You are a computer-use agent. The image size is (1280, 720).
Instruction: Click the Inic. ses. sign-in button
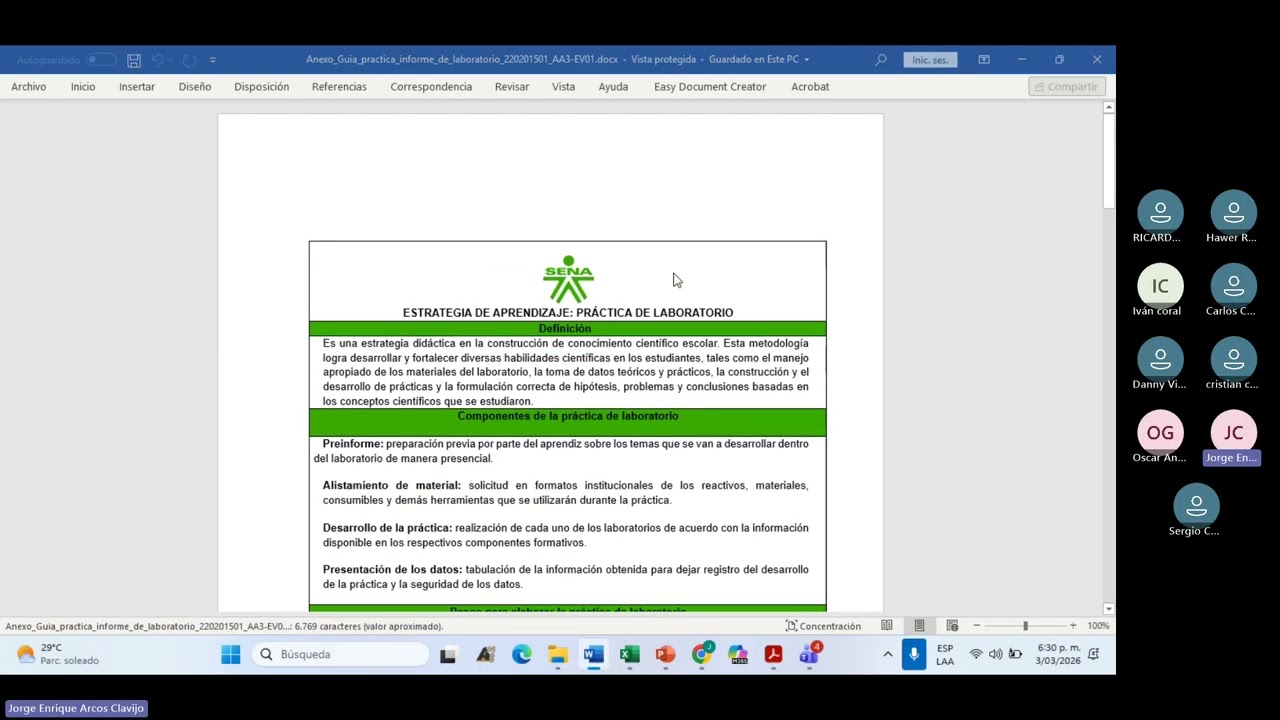coord(930,60)
